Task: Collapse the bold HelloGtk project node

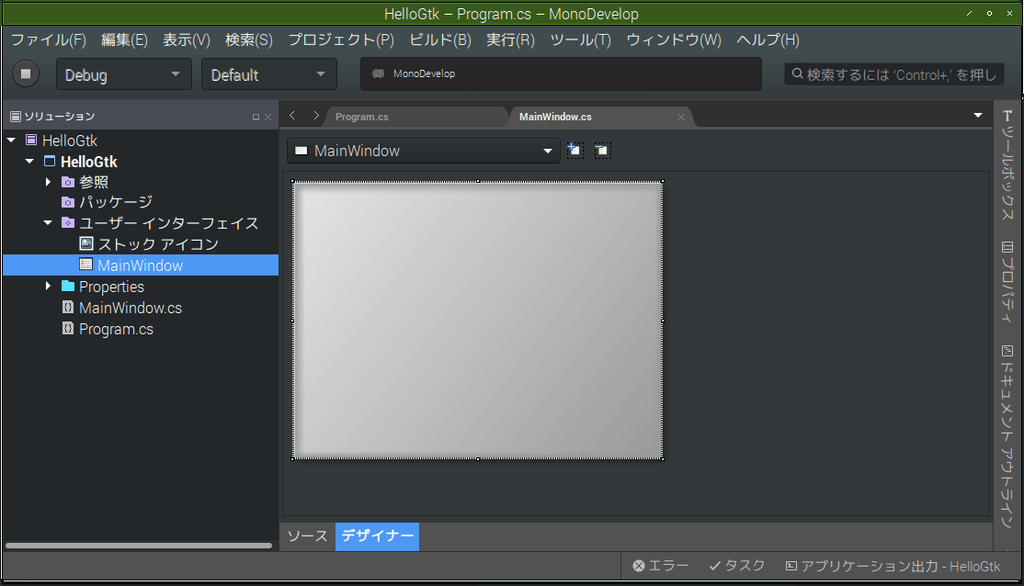Action: point(29,161)
